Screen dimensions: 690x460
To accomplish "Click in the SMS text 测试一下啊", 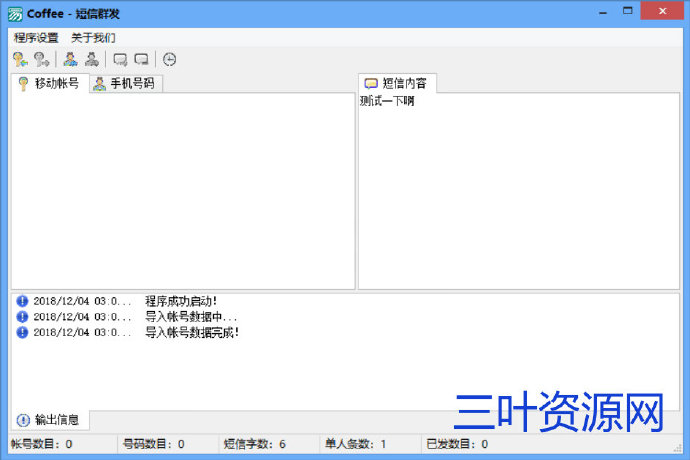I will click(x=387, y=101).
